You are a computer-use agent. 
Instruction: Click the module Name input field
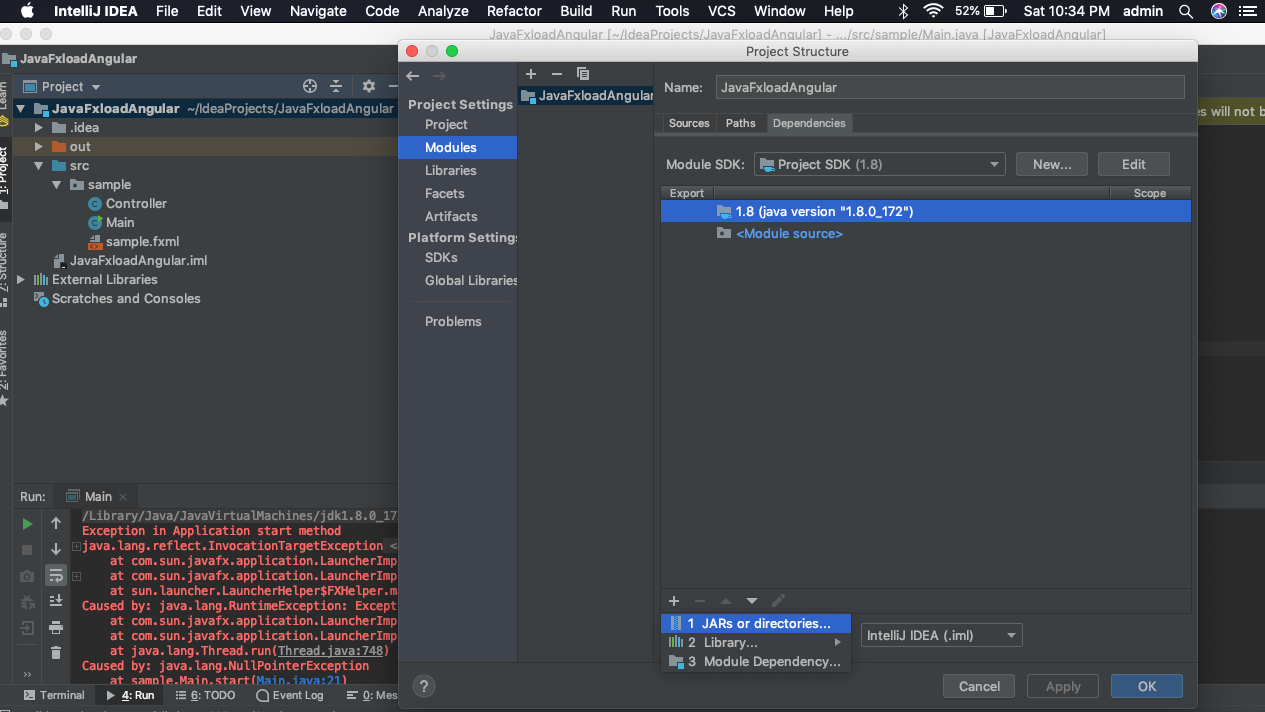950,87
